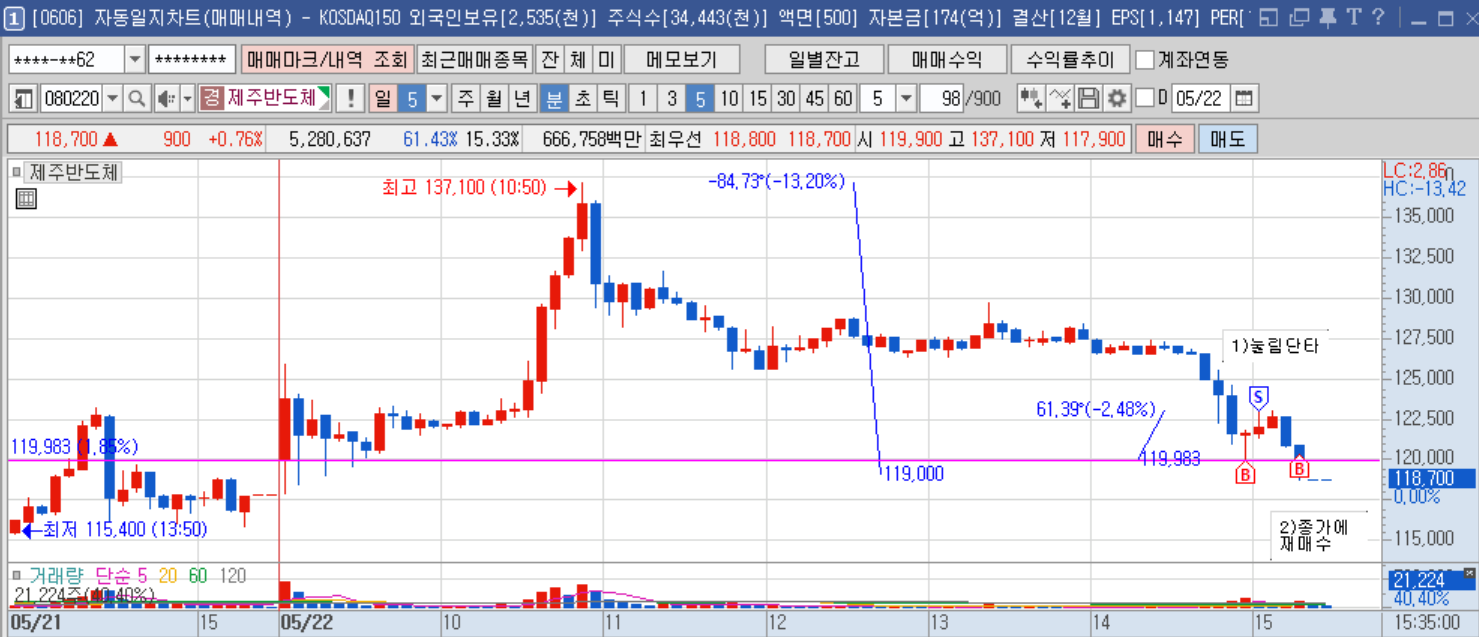Open the period value dropdown next to 일 5
The image size is (1479, 637).
(x=437, y=99)
